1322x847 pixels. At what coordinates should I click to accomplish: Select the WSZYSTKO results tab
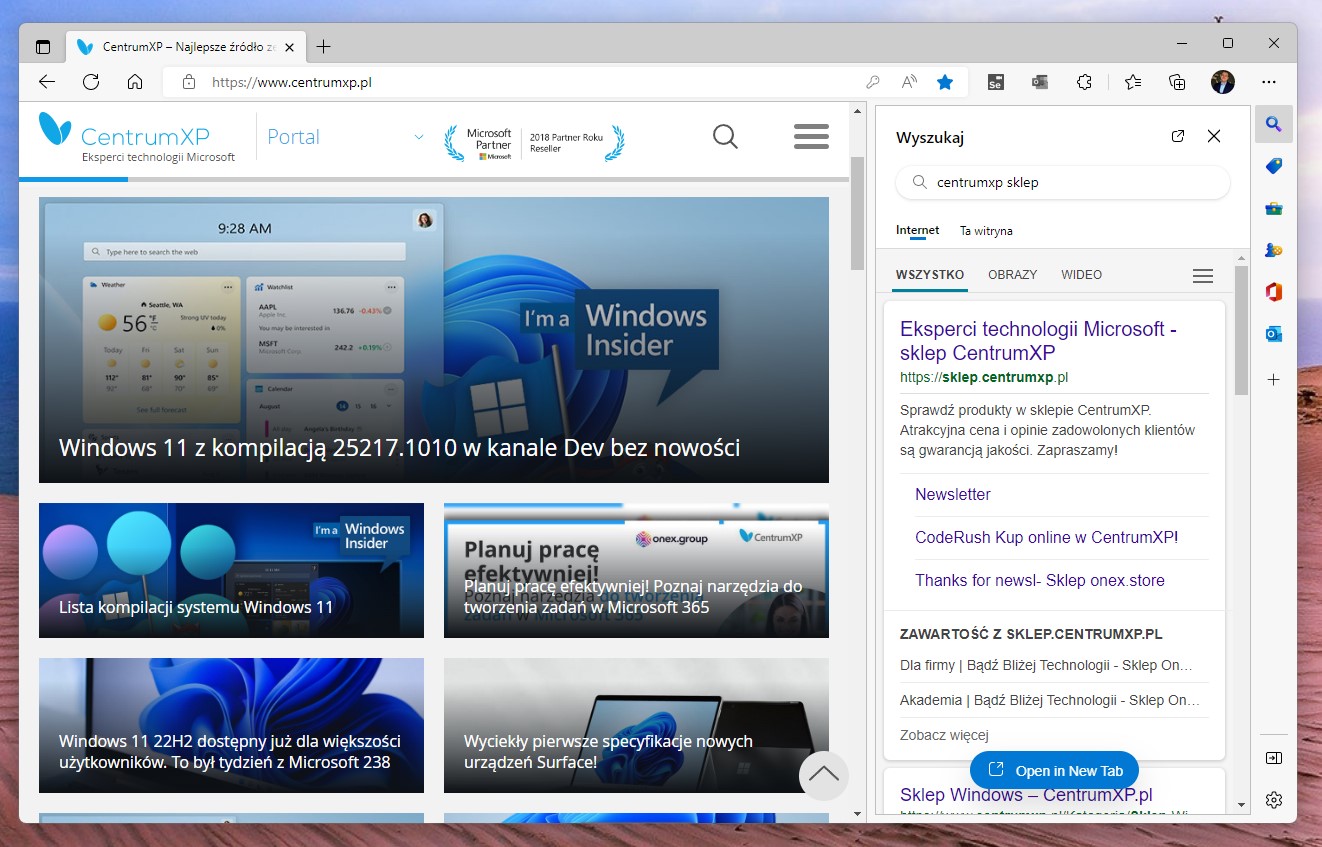[930, 274]
